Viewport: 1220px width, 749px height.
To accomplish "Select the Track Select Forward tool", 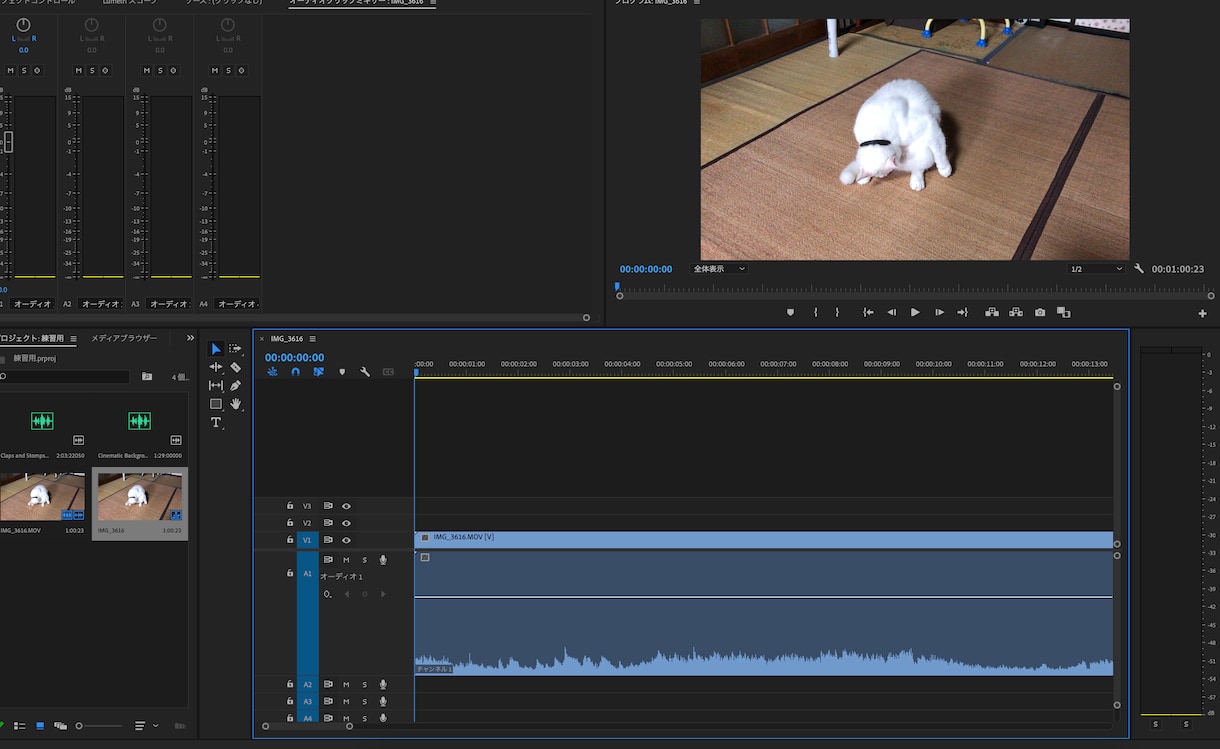I will pos(235,349).
